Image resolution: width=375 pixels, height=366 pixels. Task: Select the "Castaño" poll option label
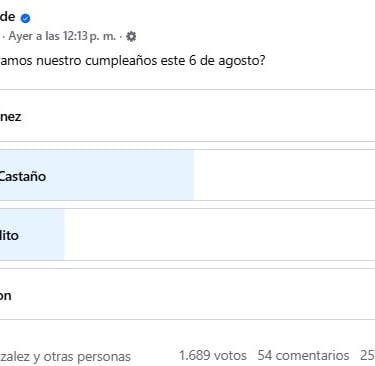(23, 176)
